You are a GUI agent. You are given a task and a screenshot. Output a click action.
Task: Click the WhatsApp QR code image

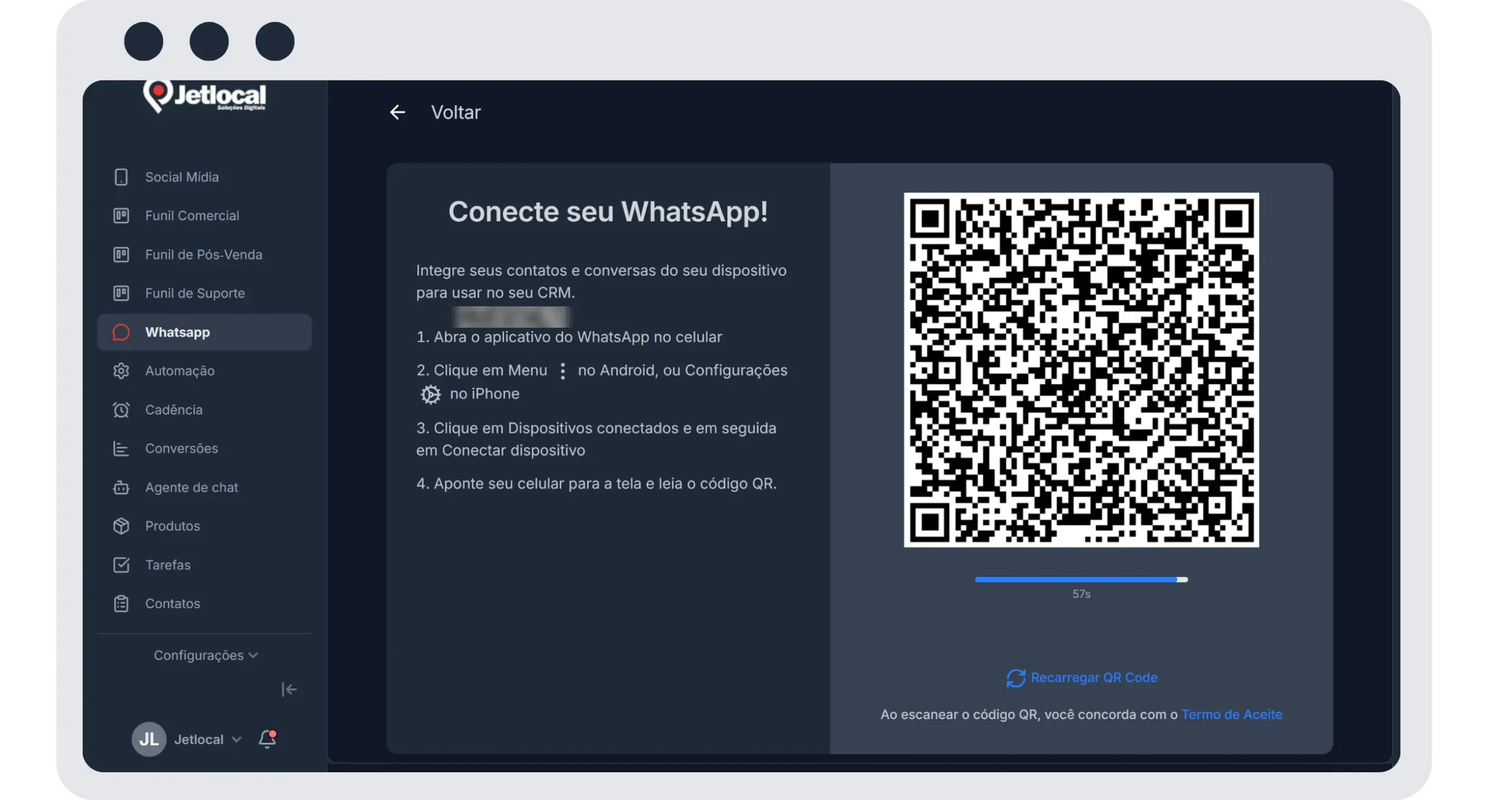(x=1081, y=370)
